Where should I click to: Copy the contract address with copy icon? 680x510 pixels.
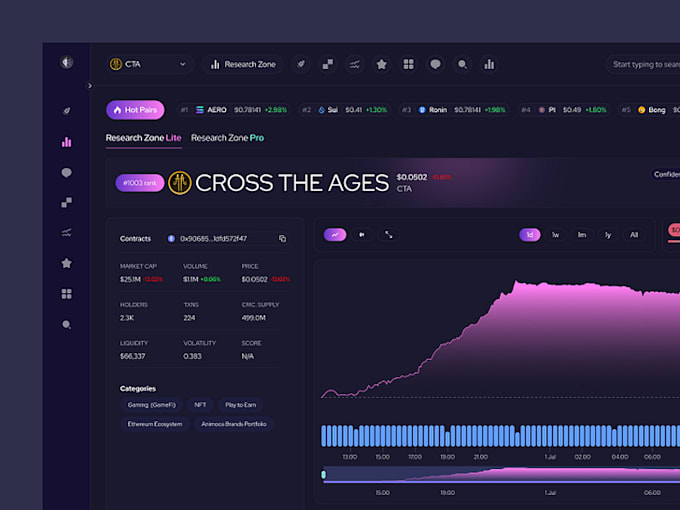(x=282, y=239)
